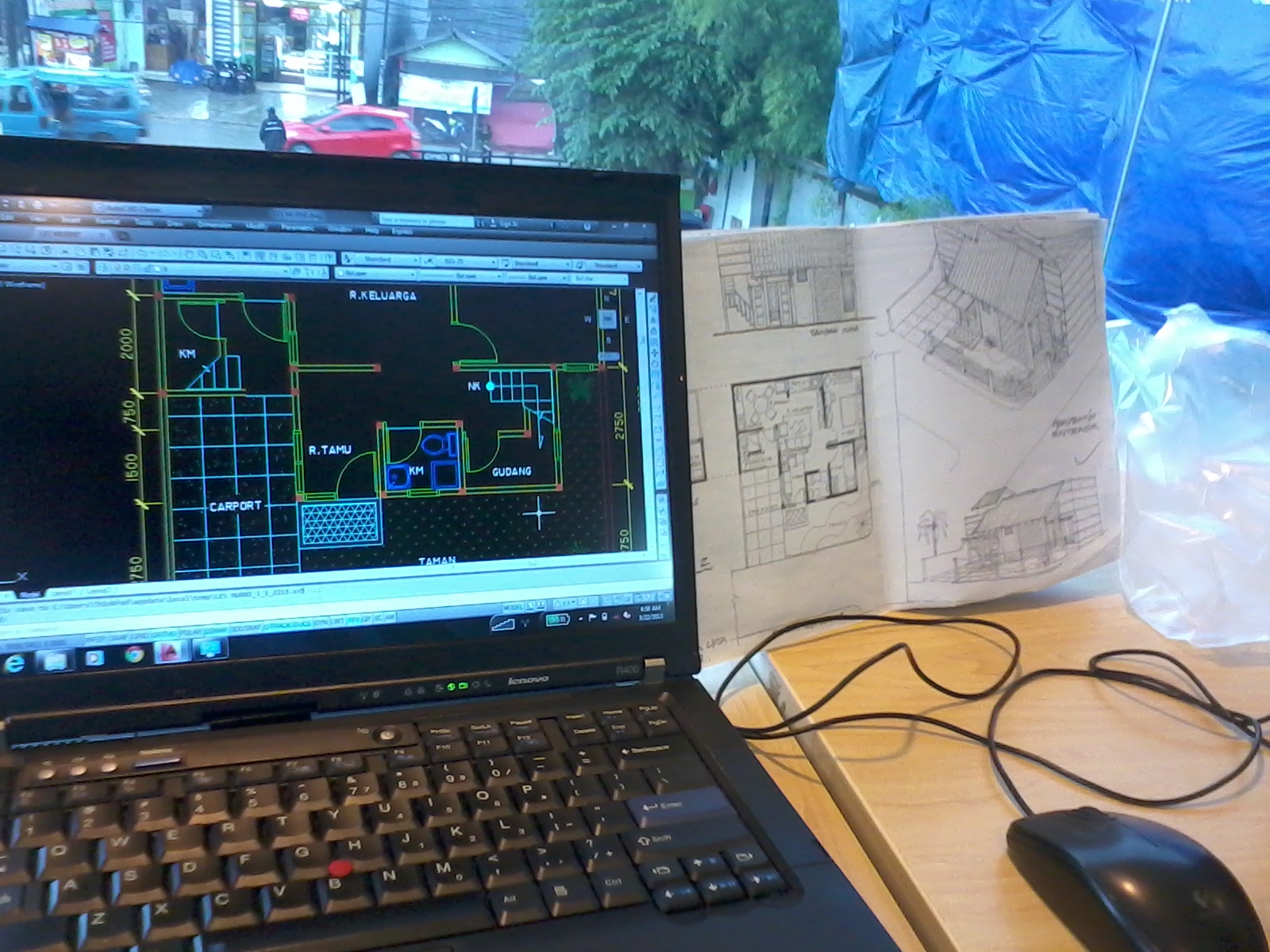Open Google Chrome from the taskbar
Screen dimensions: 1270x952
[134, 655]
